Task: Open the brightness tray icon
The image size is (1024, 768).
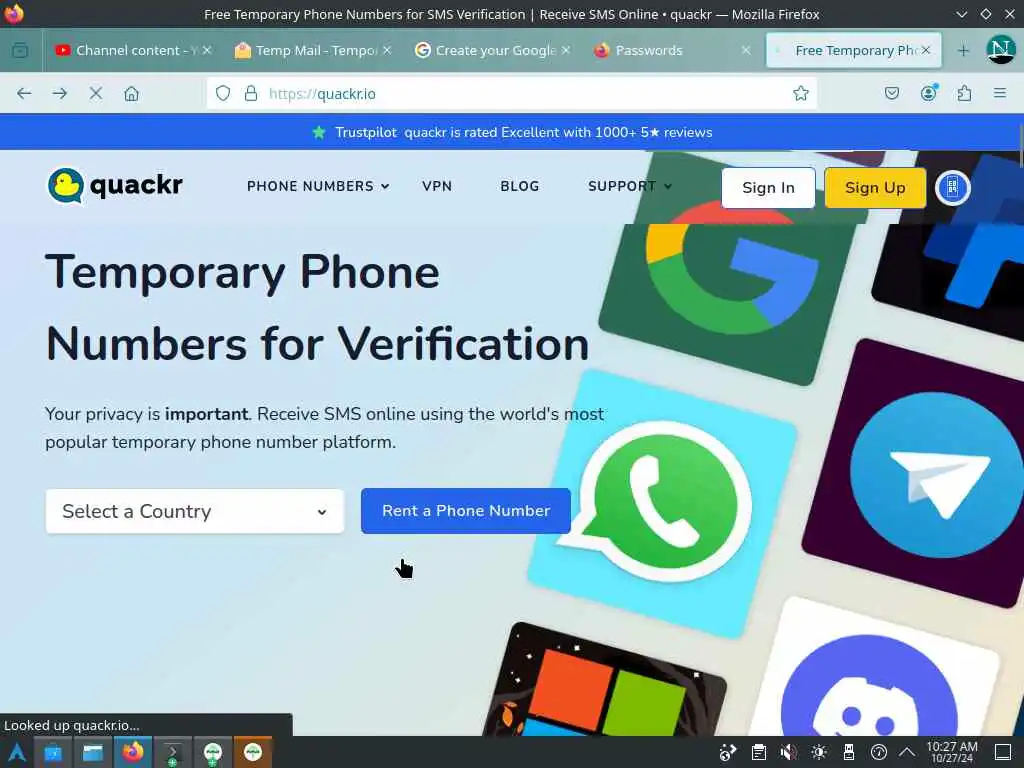Action: pyautogui.click(x=819, y=752)
